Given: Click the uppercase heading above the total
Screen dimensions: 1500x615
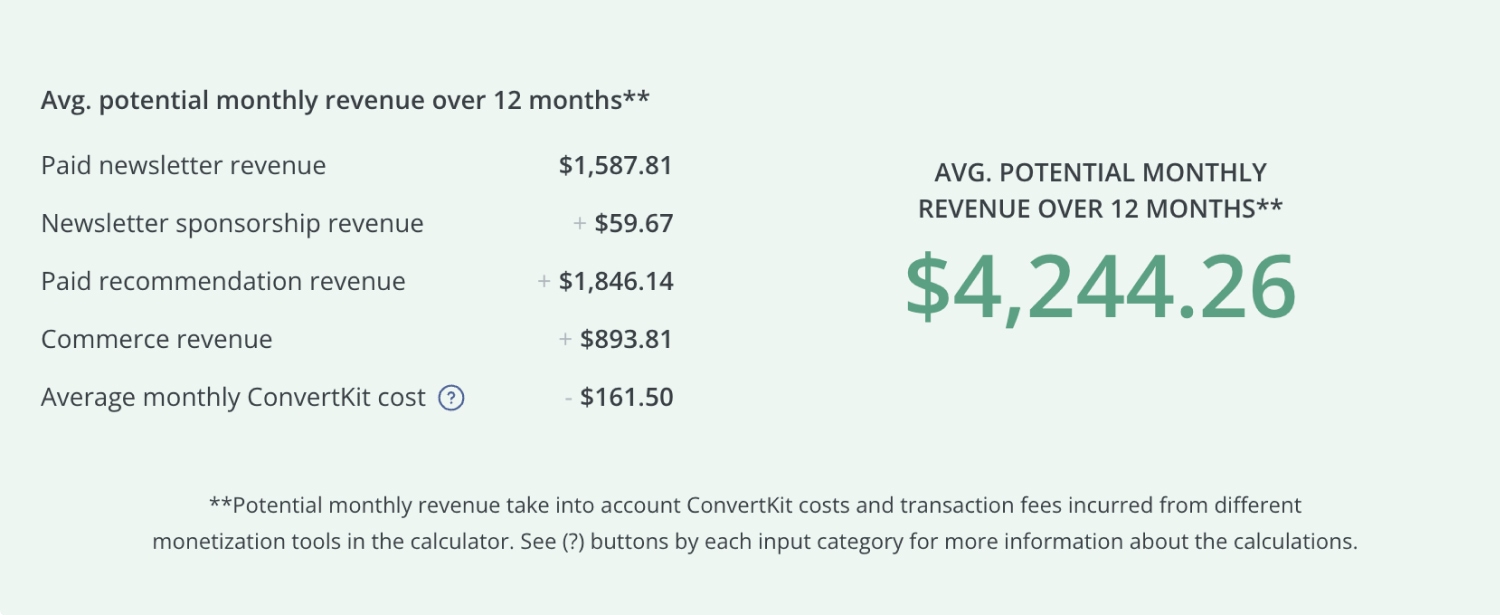Looking at the screenshot, I should (x=1100, y=190).
